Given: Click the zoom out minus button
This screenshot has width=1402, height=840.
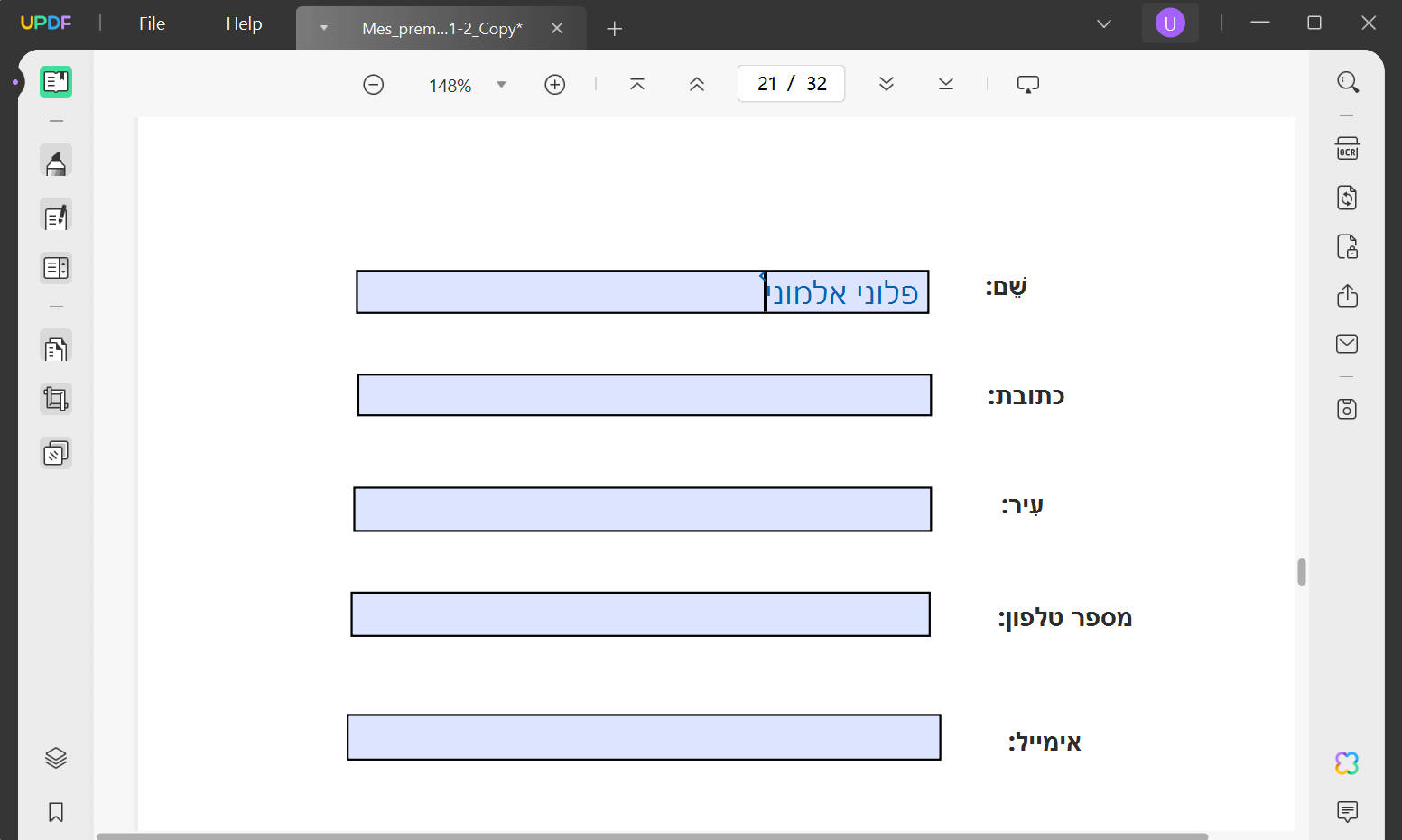Looking at the screenshot, I should [x=373, y=84].
